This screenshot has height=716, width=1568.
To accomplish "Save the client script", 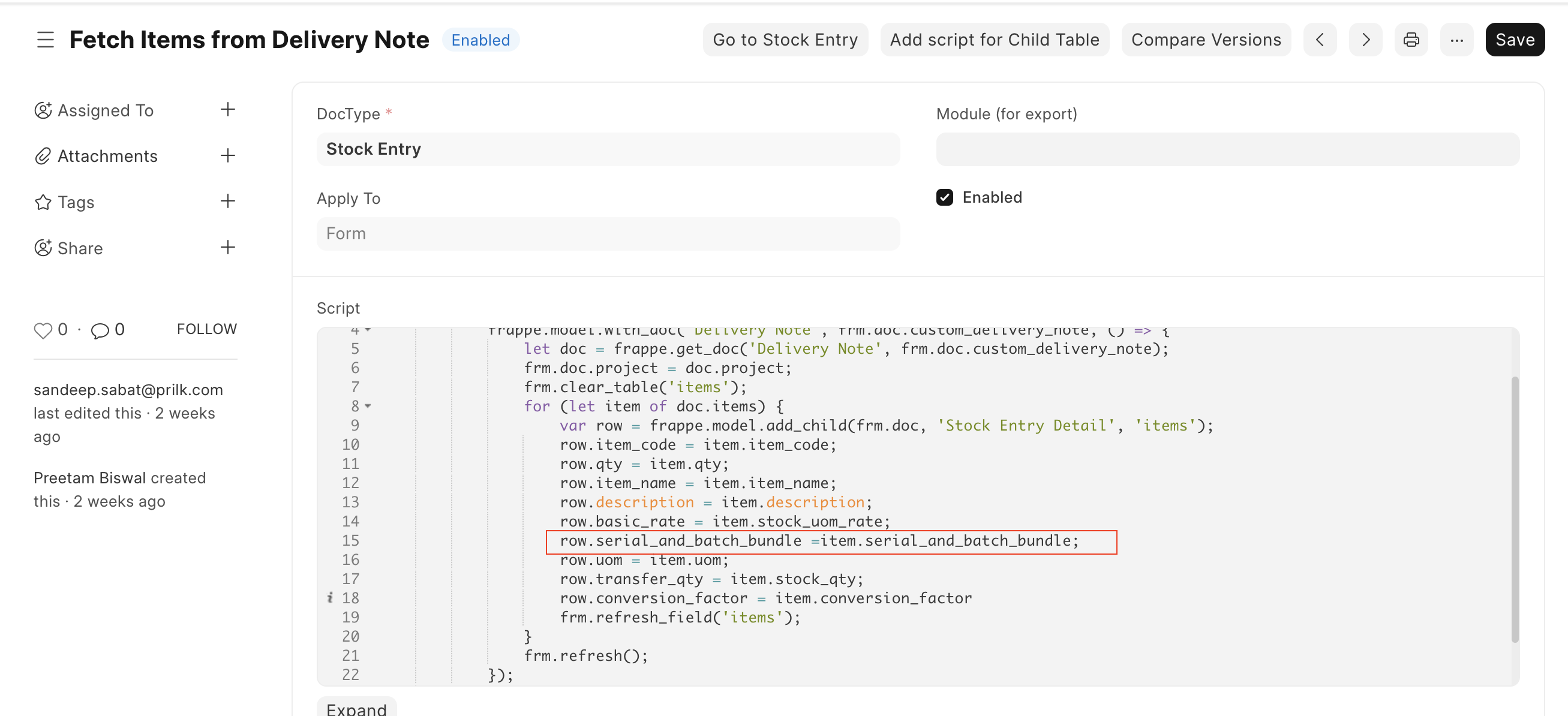I will [1515, 40].
